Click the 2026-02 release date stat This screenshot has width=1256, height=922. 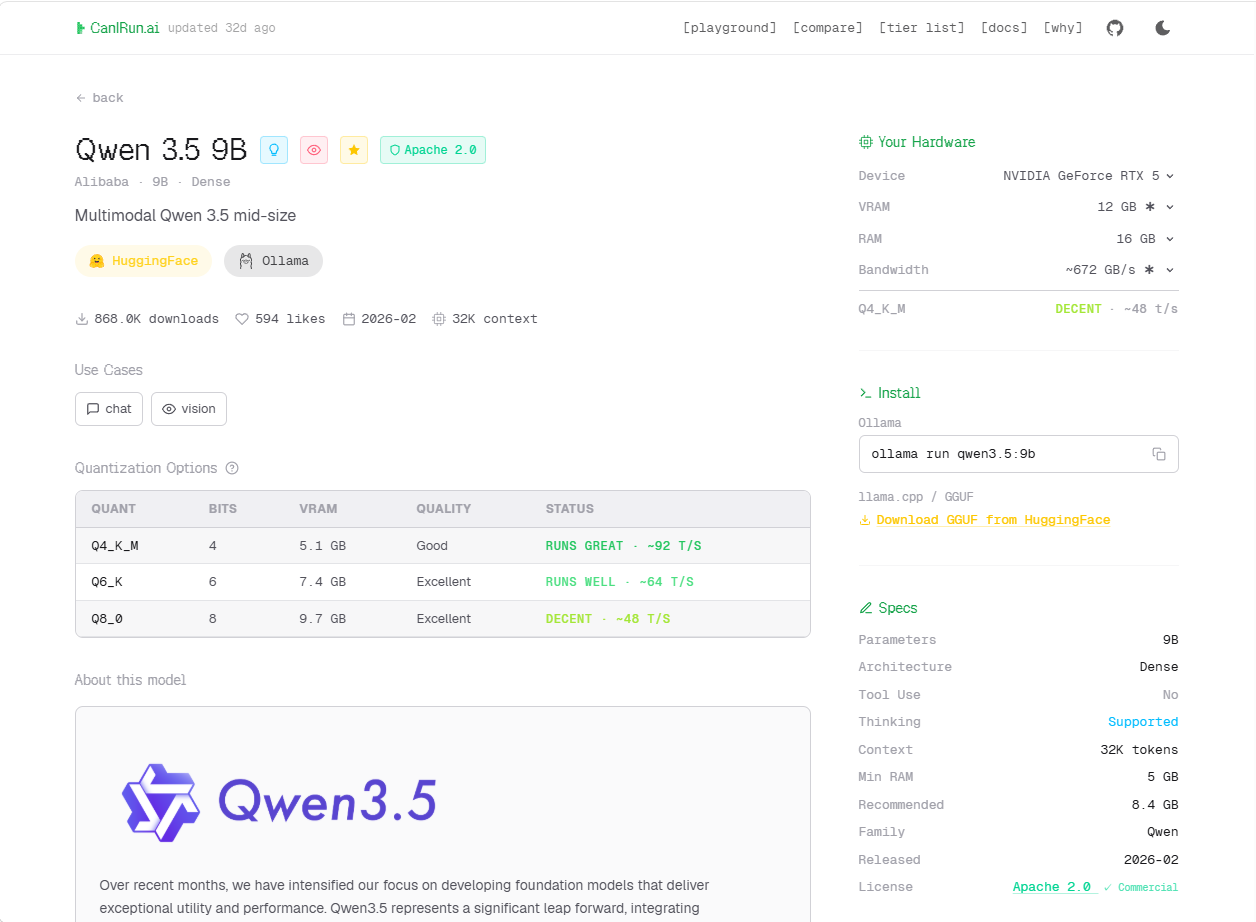pos(379,319)
